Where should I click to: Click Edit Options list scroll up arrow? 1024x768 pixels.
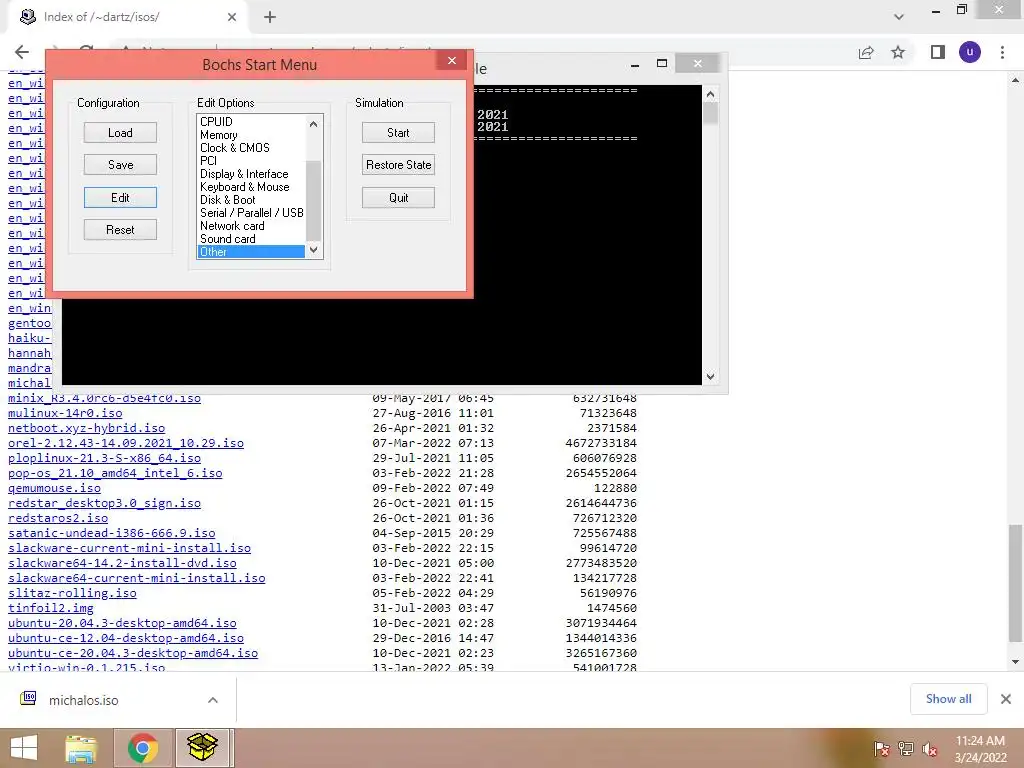pyautogui.click(x=313, y=124)
